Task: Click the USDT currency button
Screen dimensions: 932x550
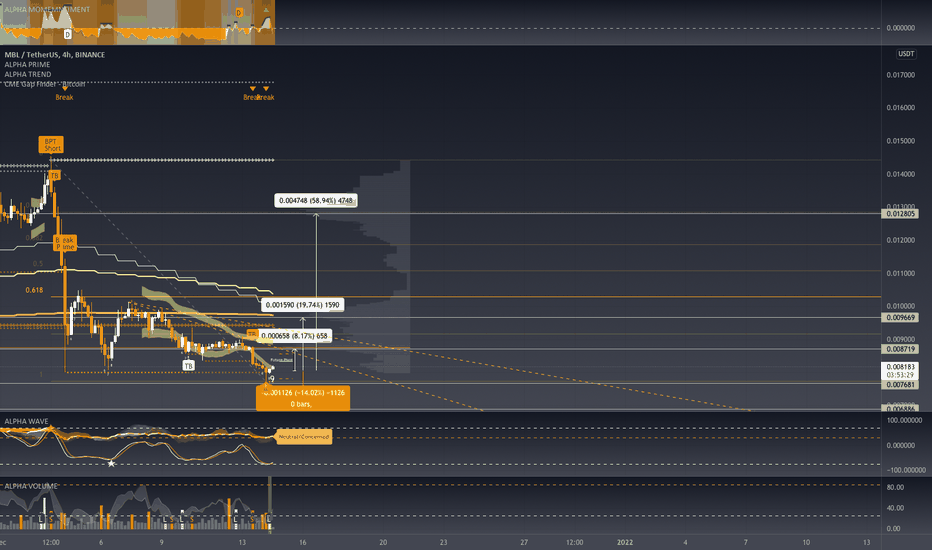Action: coord(906,54)
